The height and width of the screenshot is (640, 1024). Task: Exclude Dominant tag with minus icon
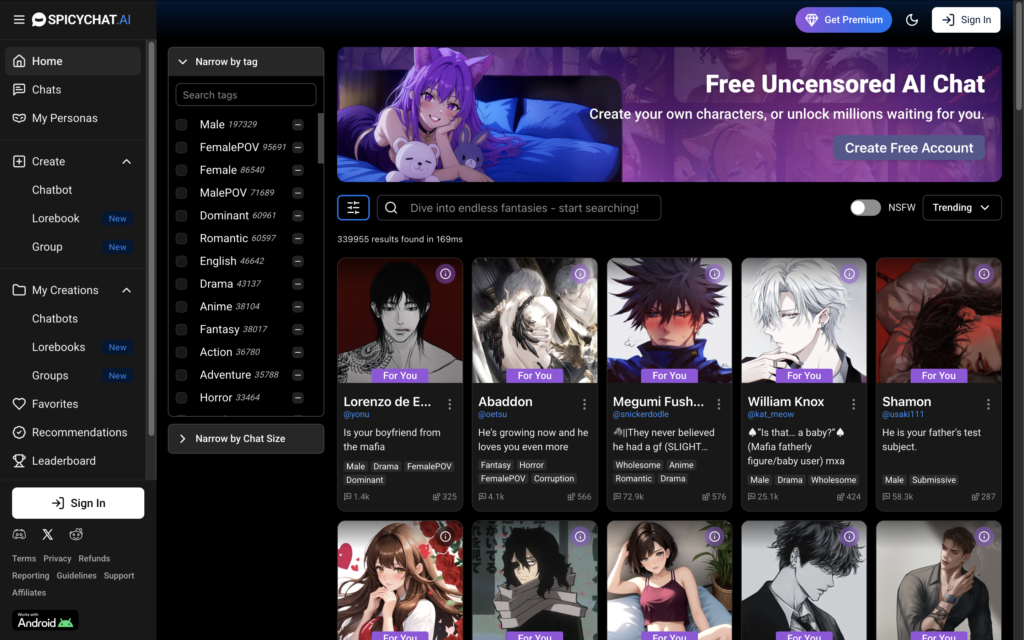click(298, 216)
